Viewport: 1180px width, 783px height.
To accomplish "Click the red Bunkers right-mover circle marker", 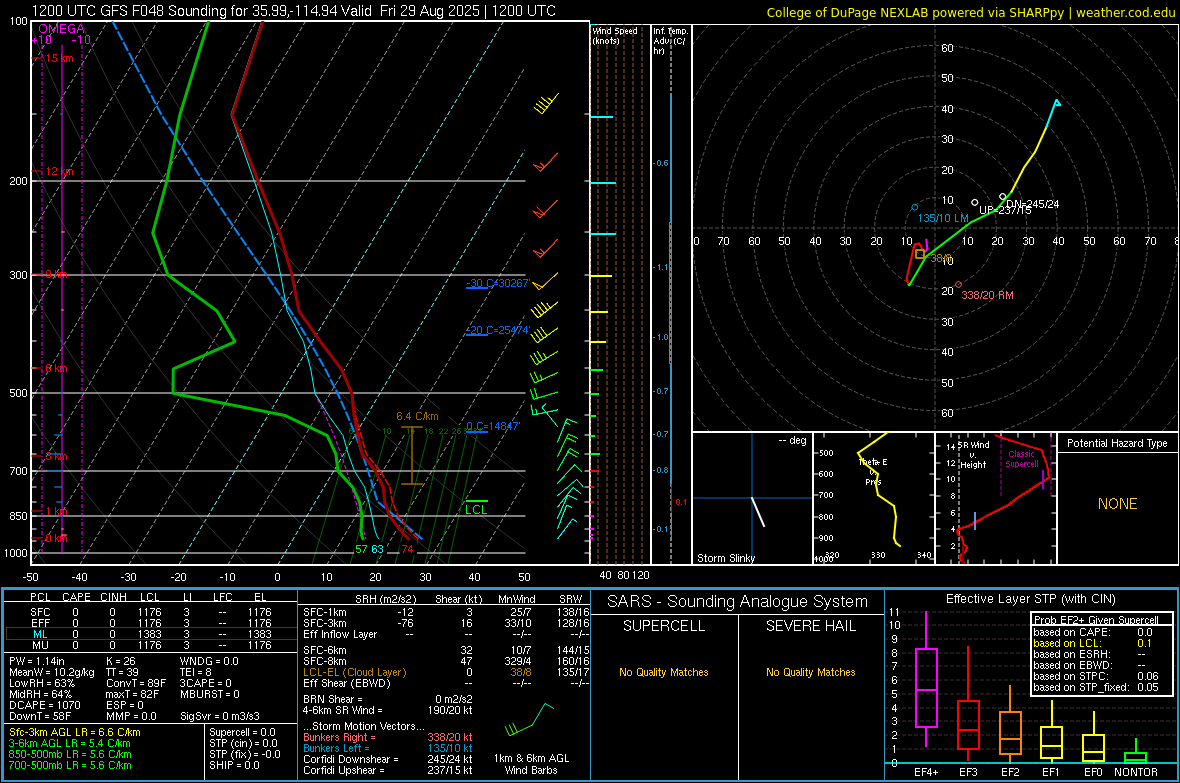I will click(958, 285).
